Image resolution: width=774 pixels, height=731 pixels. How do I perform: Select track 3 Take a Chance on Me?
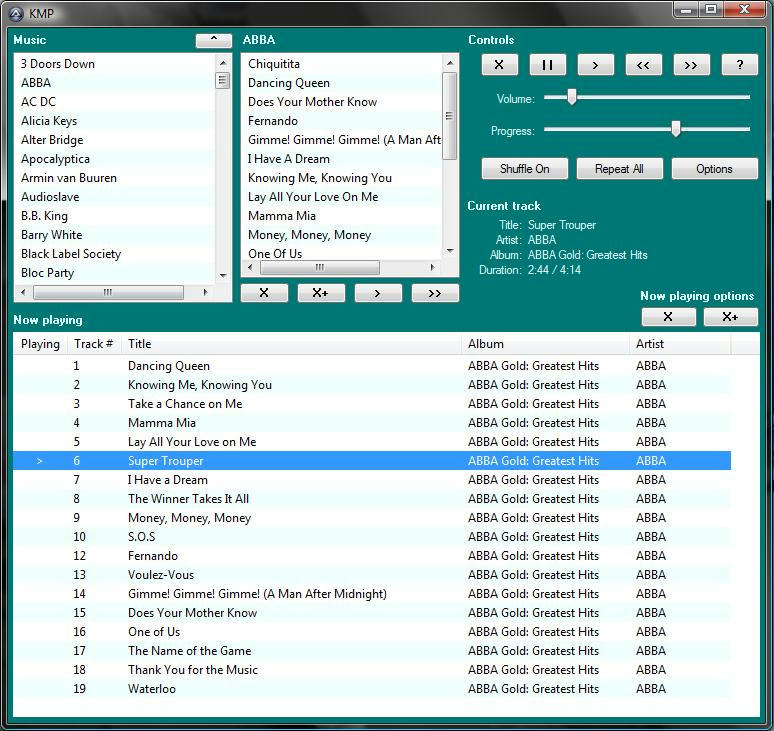[372, 404]
